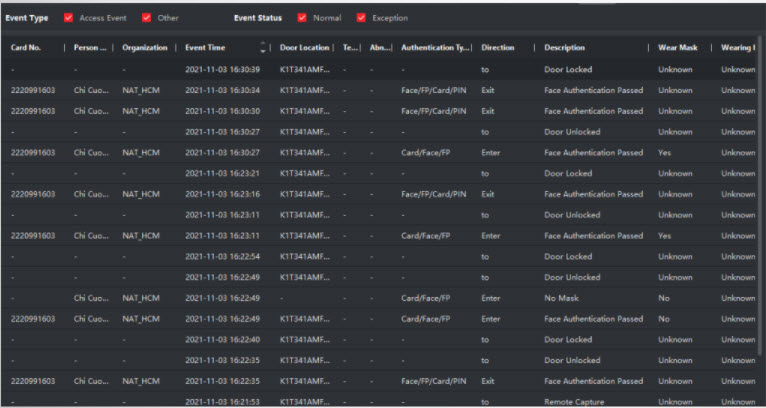Select the Door Location column header
Image resolution: width=766 pixels, height=408 pixels.
[x=306, y=48]
